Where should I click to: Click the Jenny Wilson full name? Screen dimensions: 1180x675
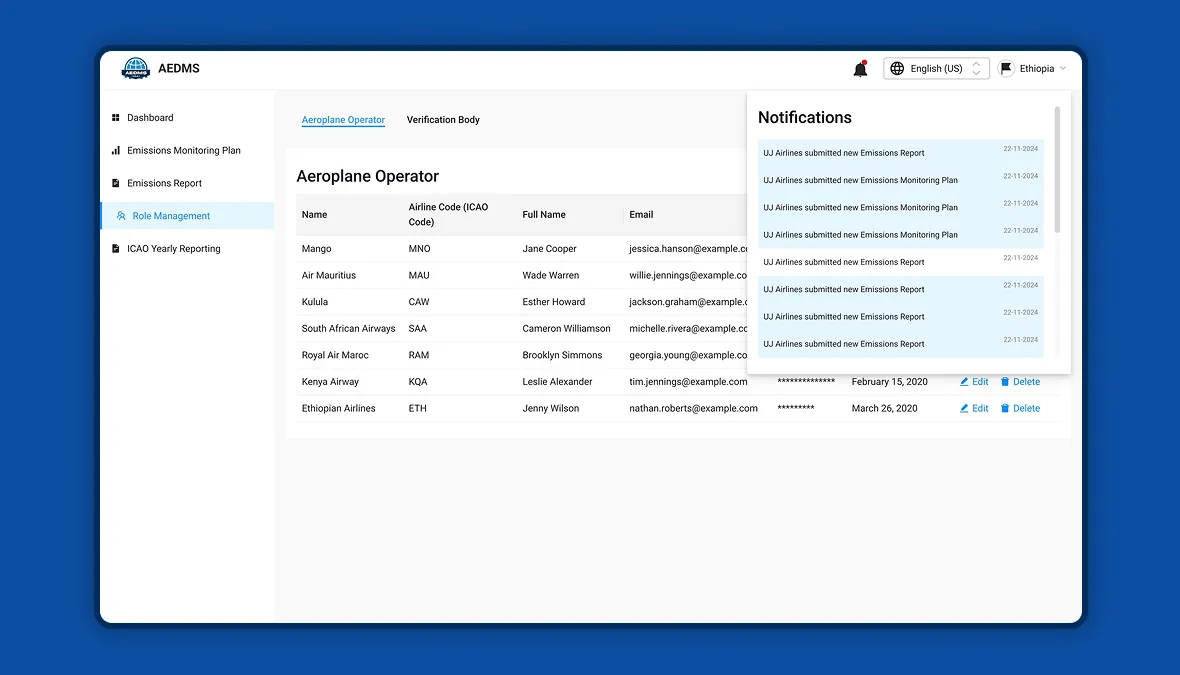pyautogui.click(x=551, y=408)
